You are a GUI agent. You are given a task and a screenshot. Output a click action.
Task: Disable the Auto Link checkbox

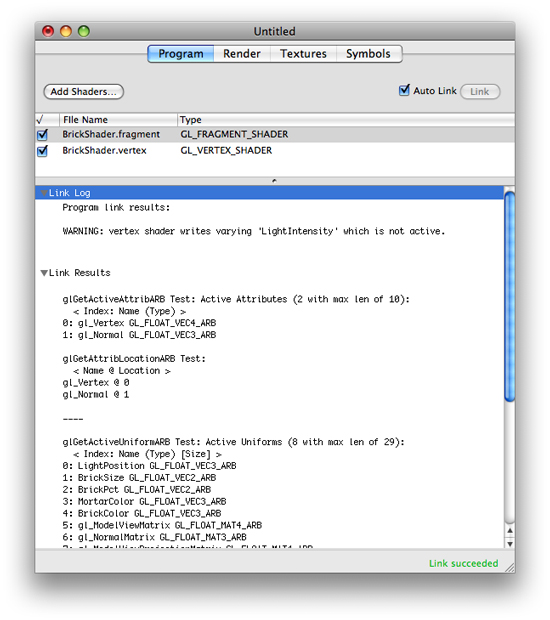[x=404, y=91]
